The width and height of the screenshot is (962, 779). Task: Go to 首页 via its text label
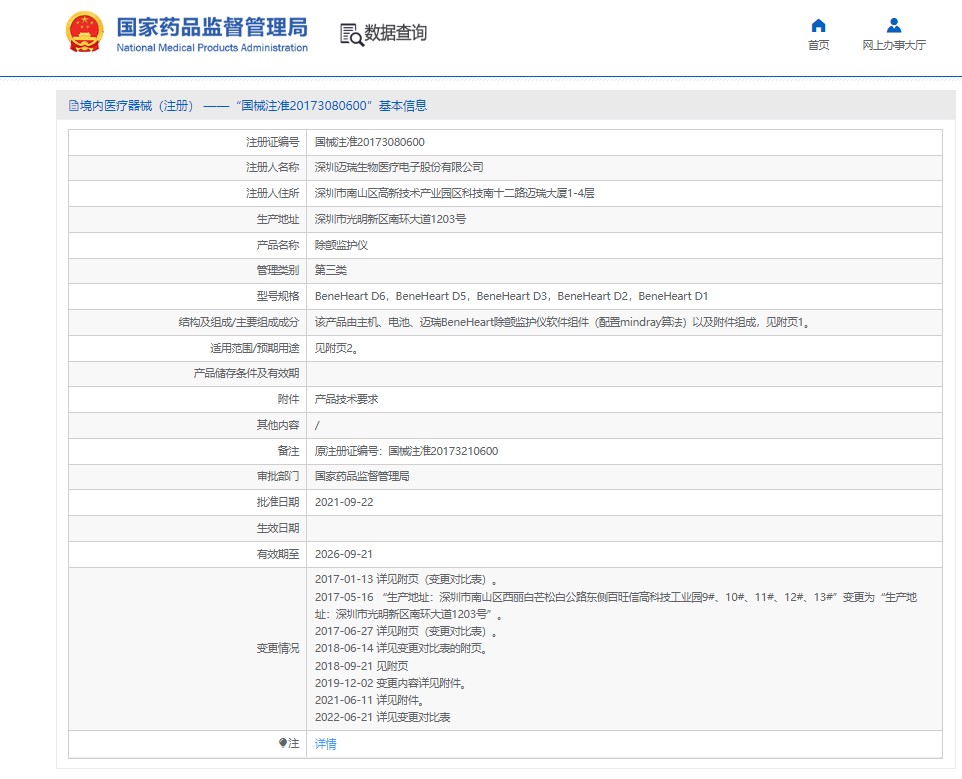click(x=818, y=45)
